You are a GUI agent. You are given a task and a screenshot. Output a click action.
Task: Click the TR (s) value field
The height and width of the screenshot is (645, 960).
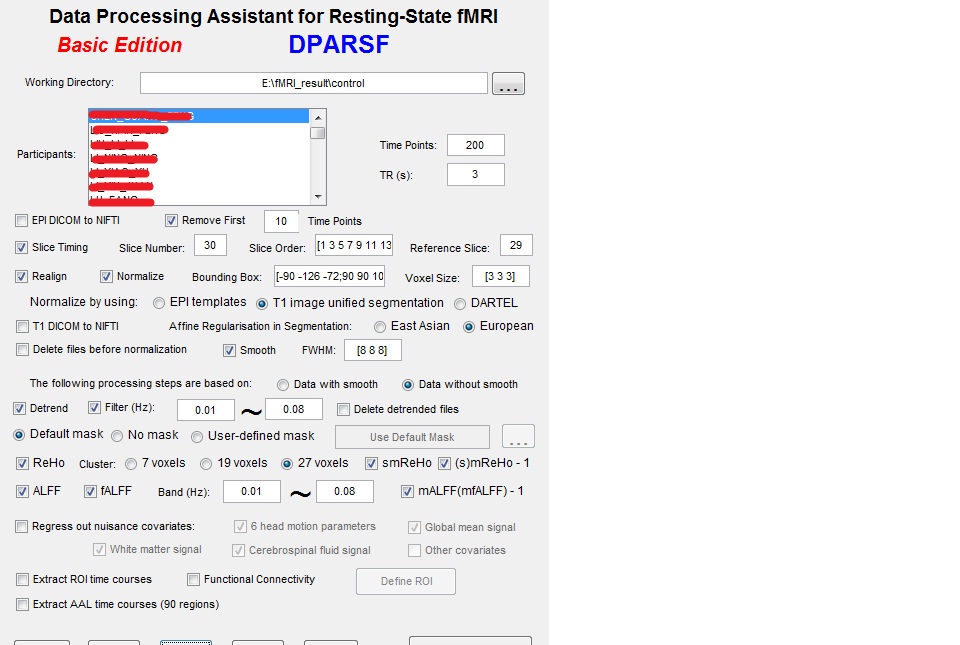pos(476,174)
